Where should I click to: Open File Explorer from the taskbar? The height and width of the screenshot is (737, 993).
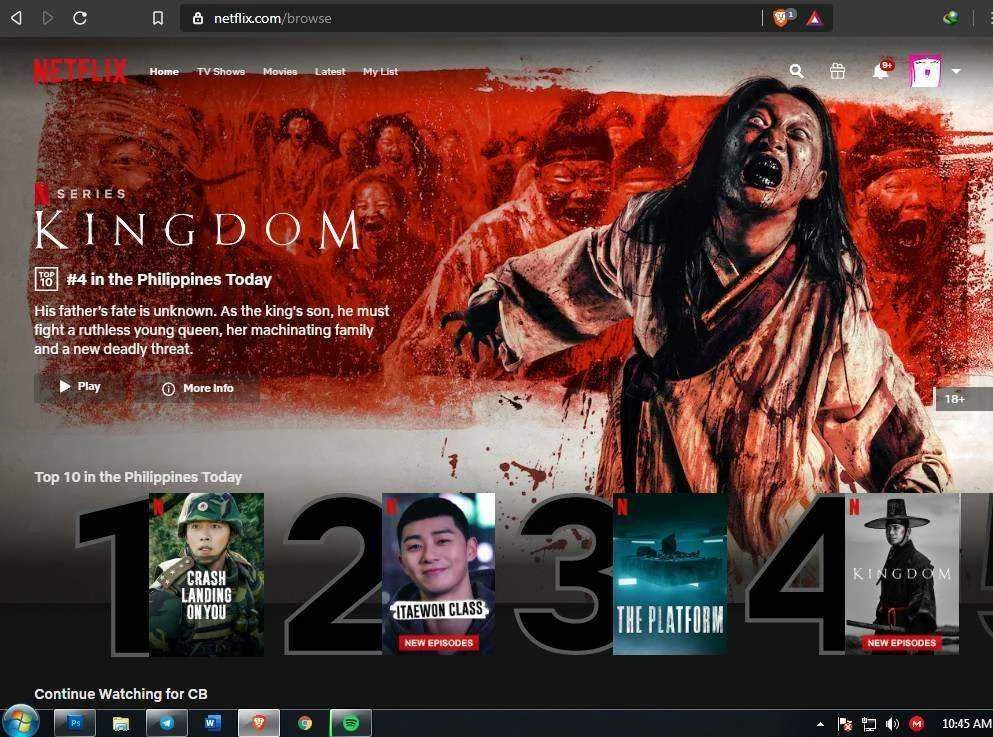pos(120,722)
